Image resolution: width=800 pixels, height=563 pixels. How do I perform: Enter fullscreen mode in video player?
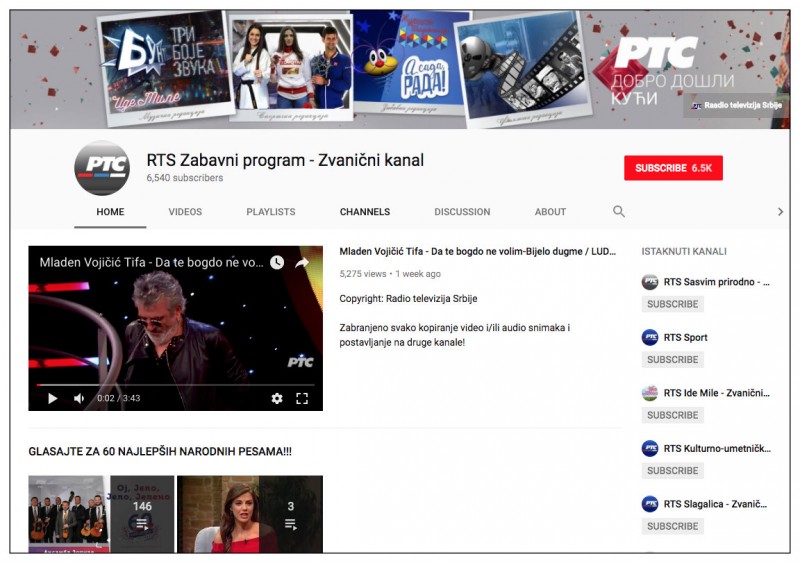(x=302, y=398)
